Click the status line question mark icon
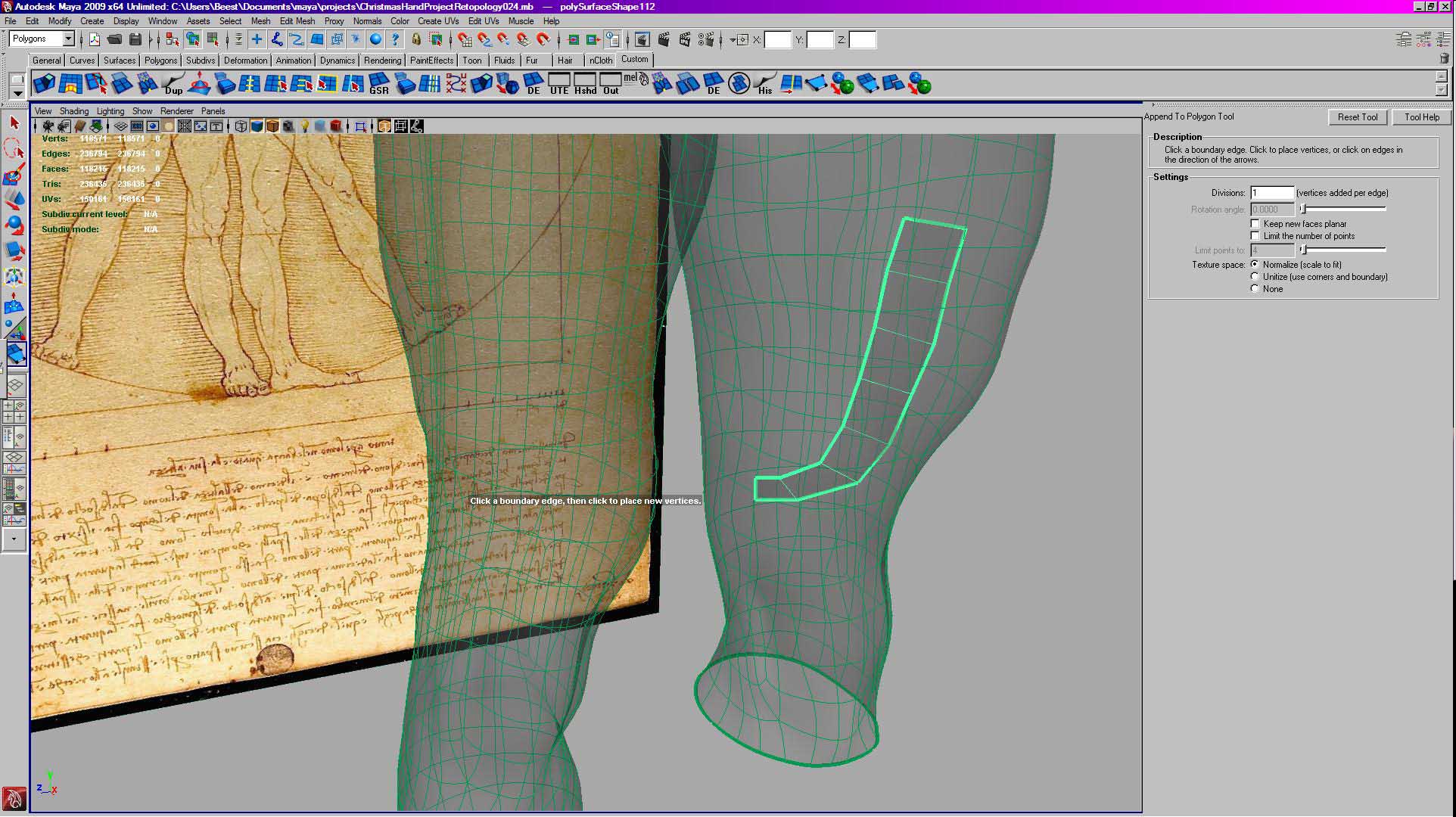1456x817 pixels. pos(395,39)
